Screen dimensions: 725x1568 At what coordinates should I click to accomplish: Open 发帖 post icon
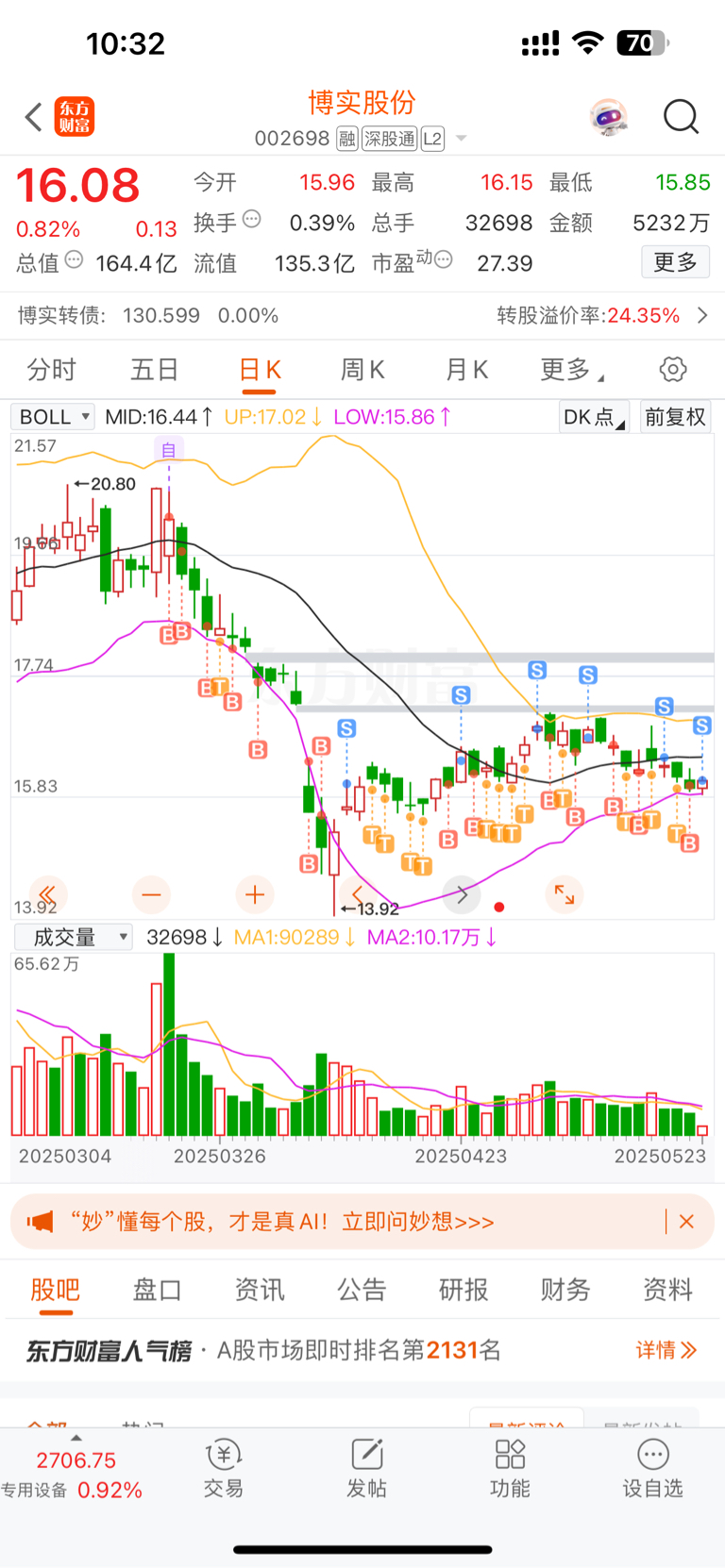[x=366, y=1467]
